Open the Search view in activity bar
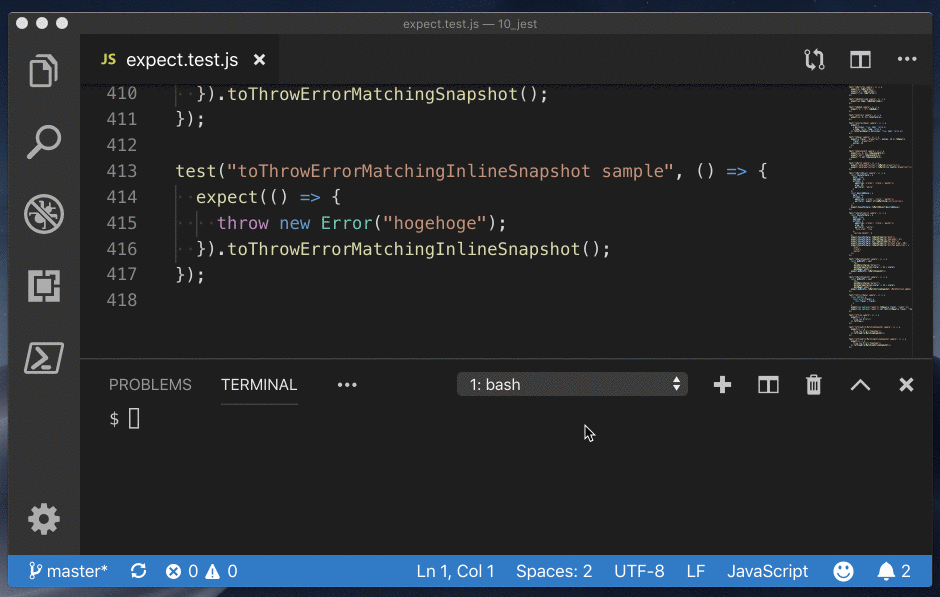This screenshot has height=597, width=940. [44, 142]
